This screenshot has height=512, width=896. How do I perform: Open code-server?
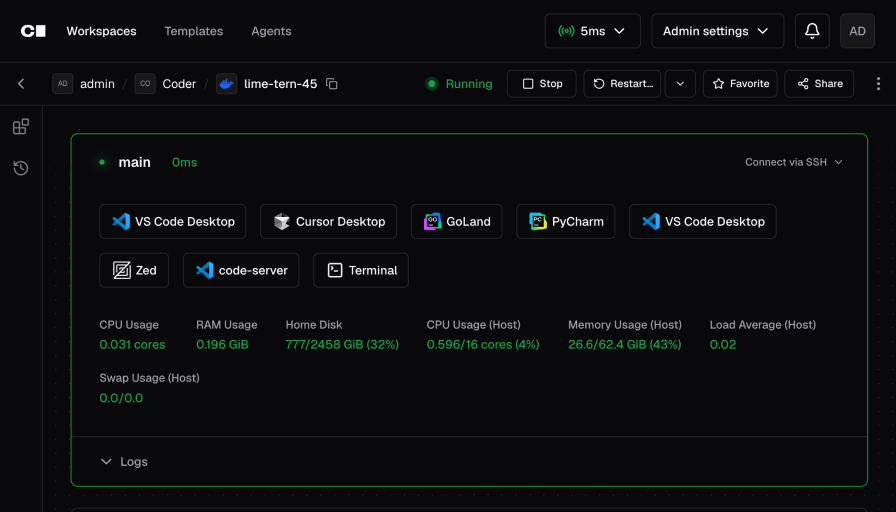[241, 270]
